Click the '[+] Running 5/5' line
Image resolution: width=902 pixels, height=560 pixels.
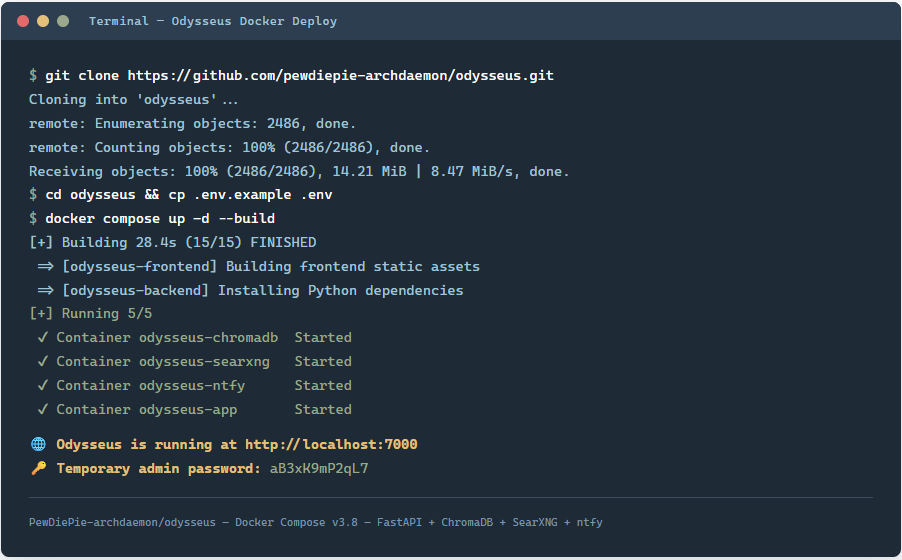pos(90,314)
